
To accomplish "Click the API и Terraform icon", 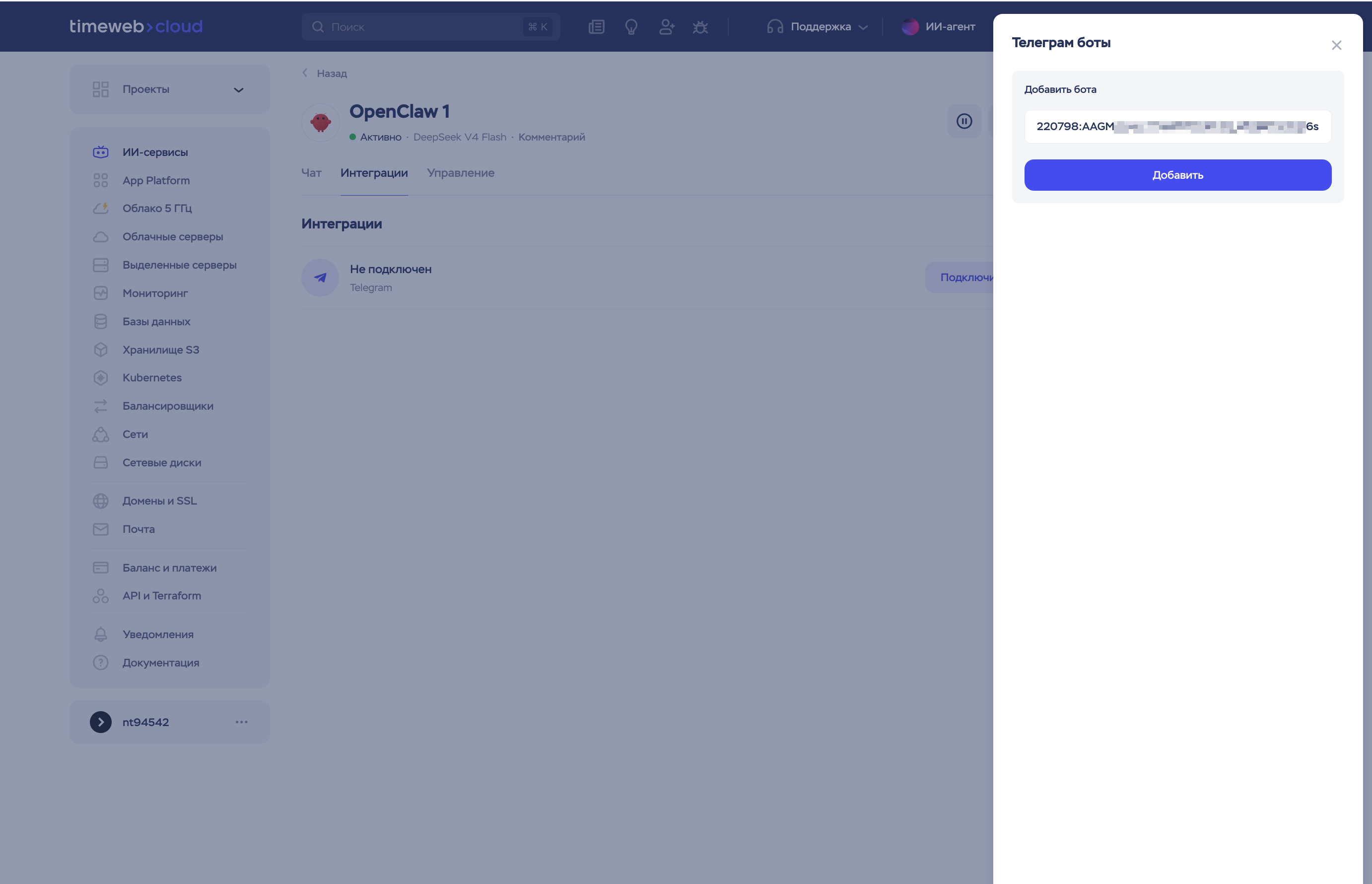I will click(101, 596).
